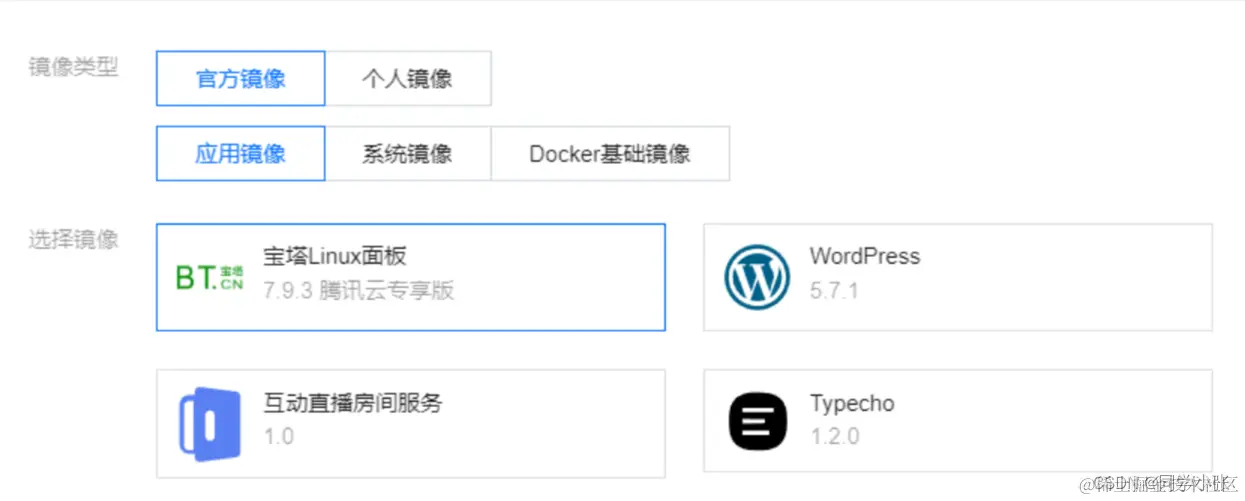Click the BT.CN 宝塔 logo icon

pos(209,277)
